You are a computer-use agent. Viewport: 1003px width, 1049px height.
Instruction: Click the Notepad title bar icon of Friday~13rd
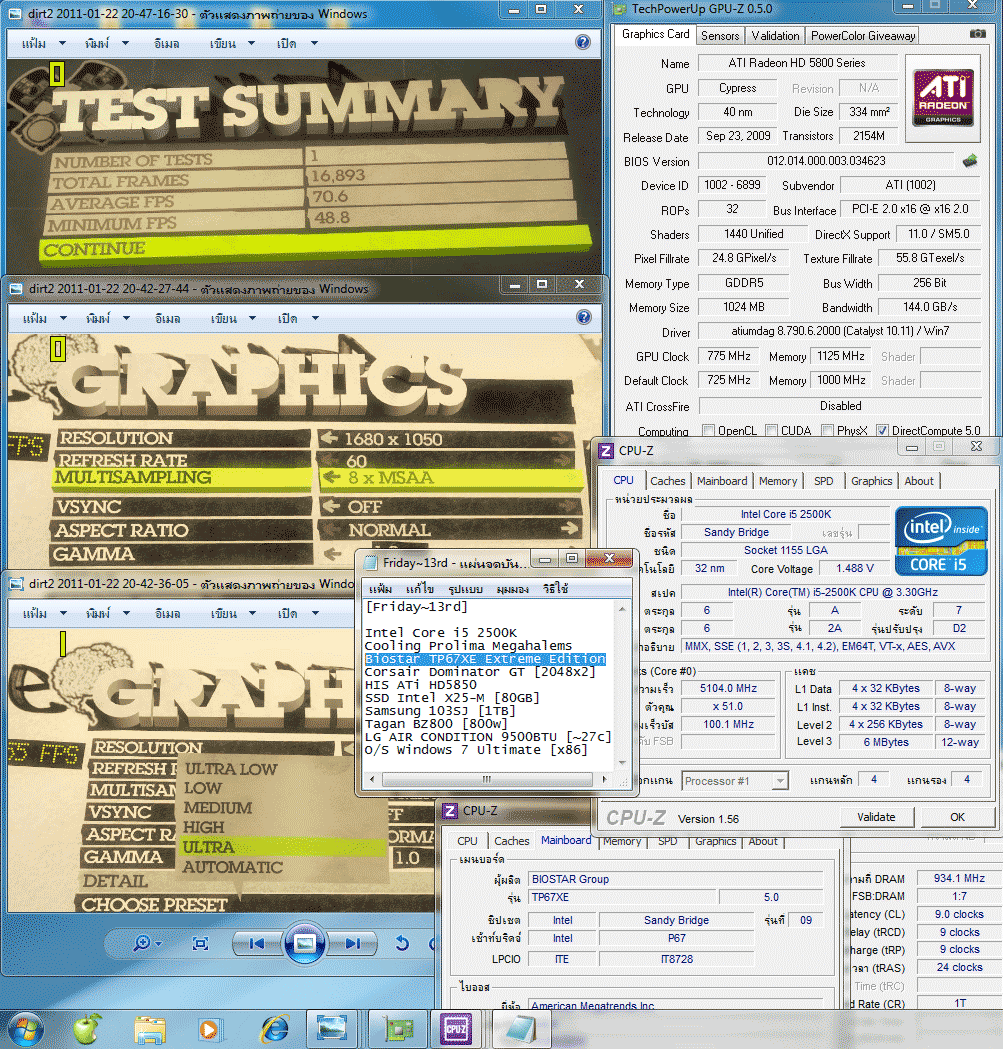coord(371,563)
